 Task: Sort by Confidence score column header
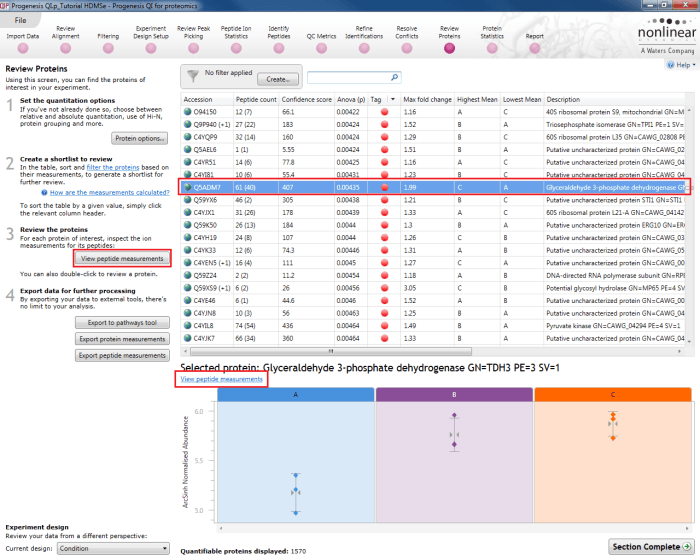pos(307,100)
